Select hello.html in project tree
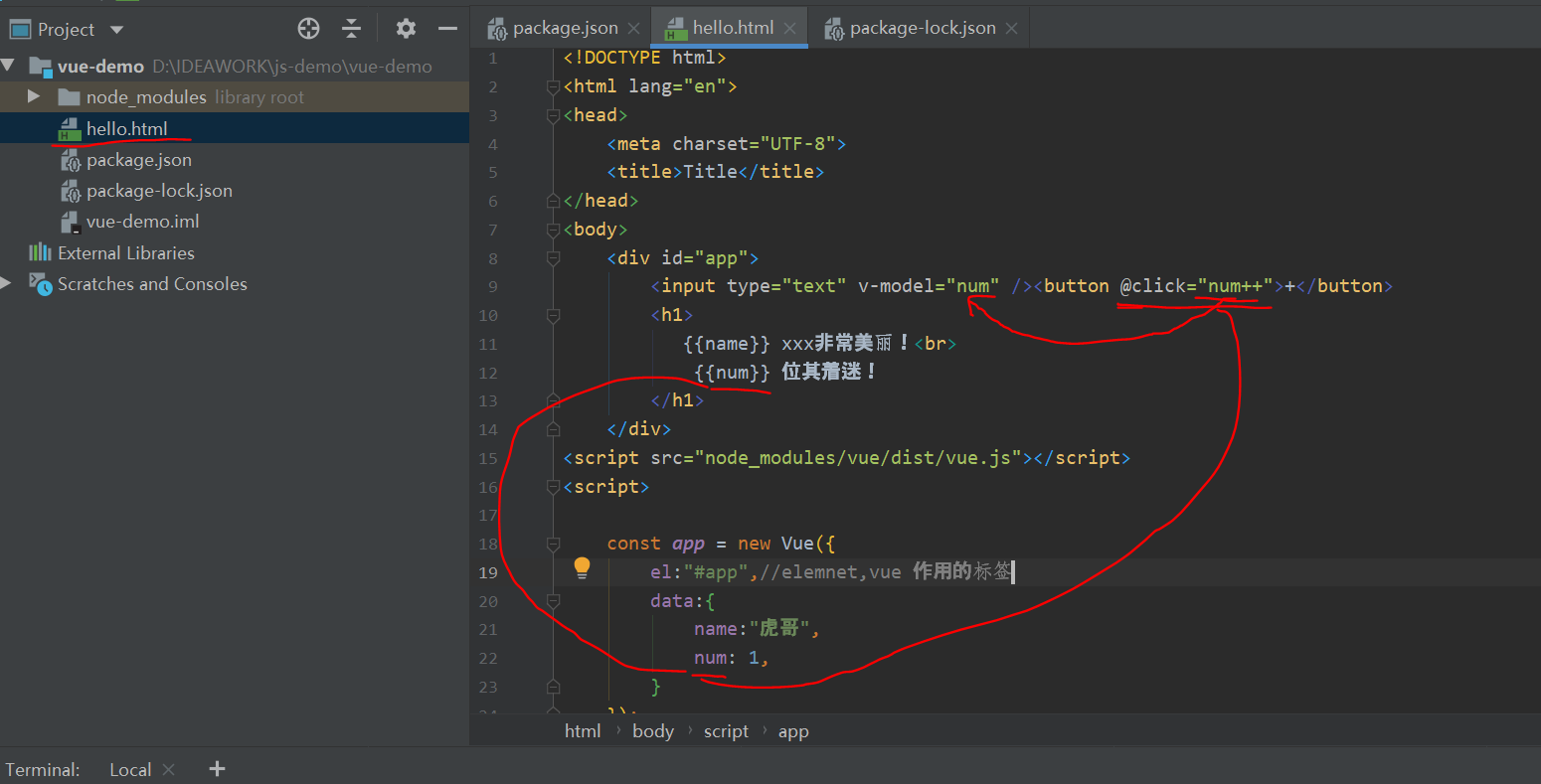 click(x=127, y=128)
